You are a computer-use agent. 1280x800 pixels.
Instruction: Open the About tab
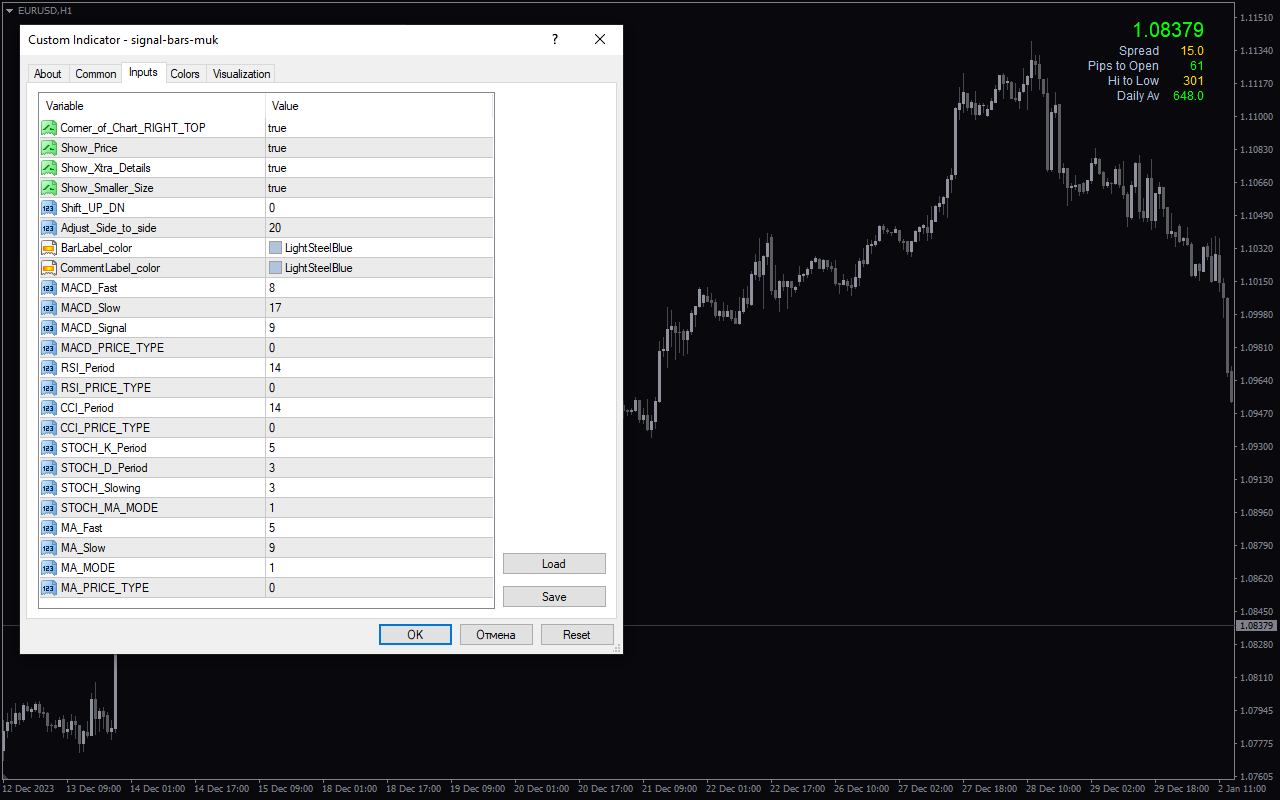click(x=48, y=74)
